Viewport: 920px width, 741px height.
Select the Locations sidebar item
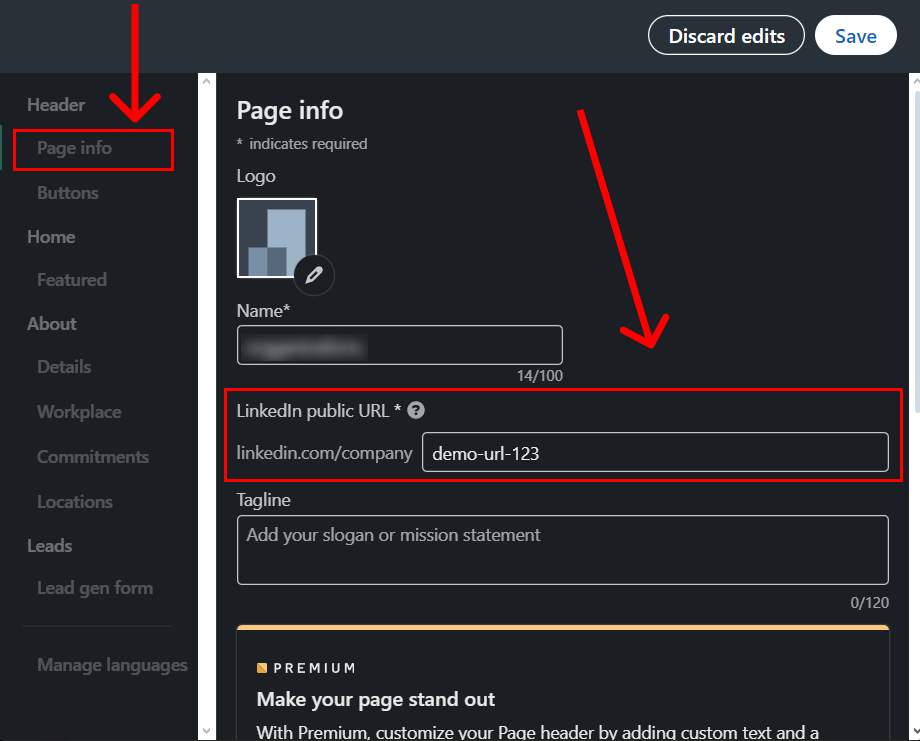tap(75, 502)
